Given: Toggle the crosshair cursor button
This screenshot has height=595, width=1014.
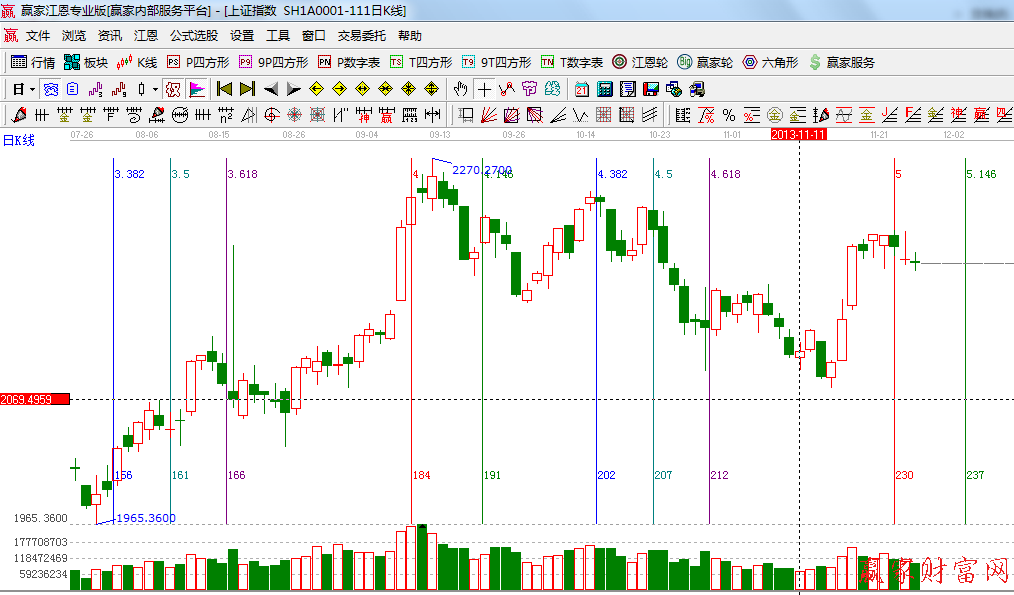Looking at the screenshot, I should click(x=485, y=89).
